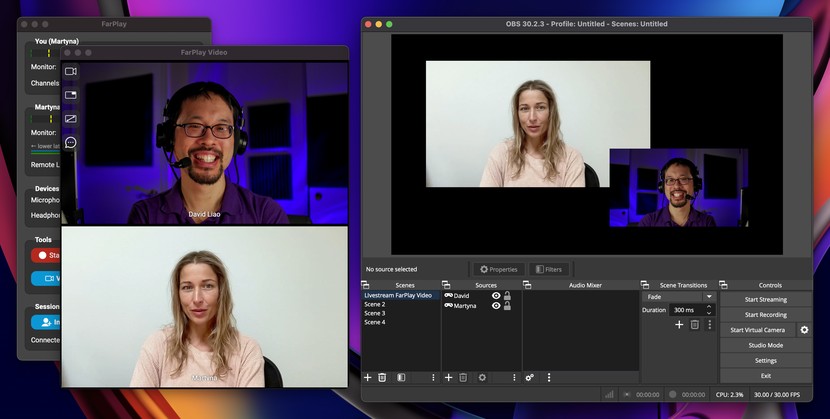Image resolution: width=830 pixels, height=419 pixels.
Task: Select Scene 2 in the Scenes list
Action: tap(401, 304)
